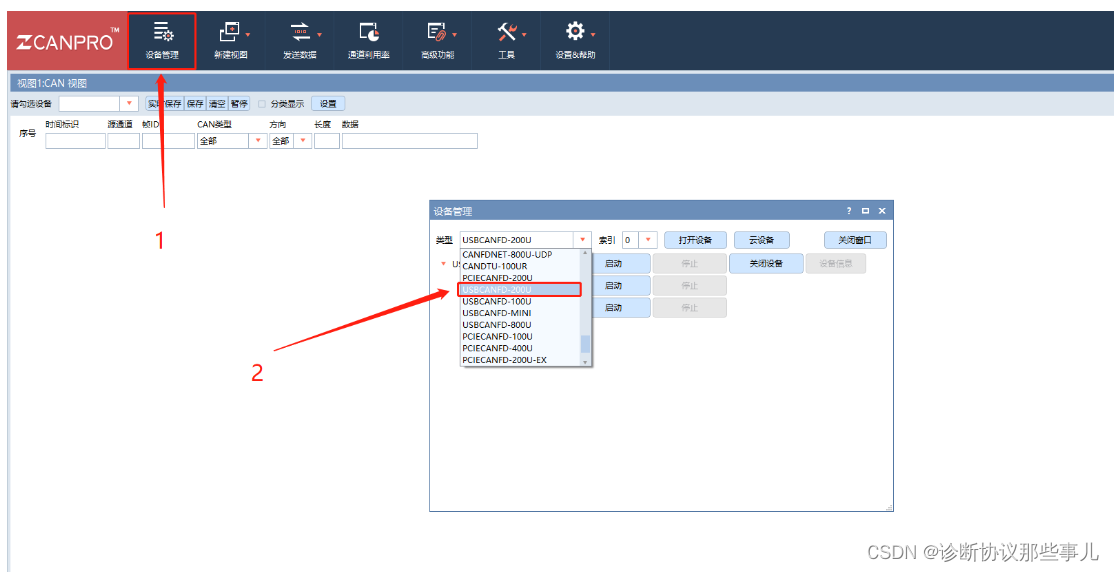Click the 时间标识 filter input field
The height and width of the screenshot is (572, 1114).
[x=75, y=141]
